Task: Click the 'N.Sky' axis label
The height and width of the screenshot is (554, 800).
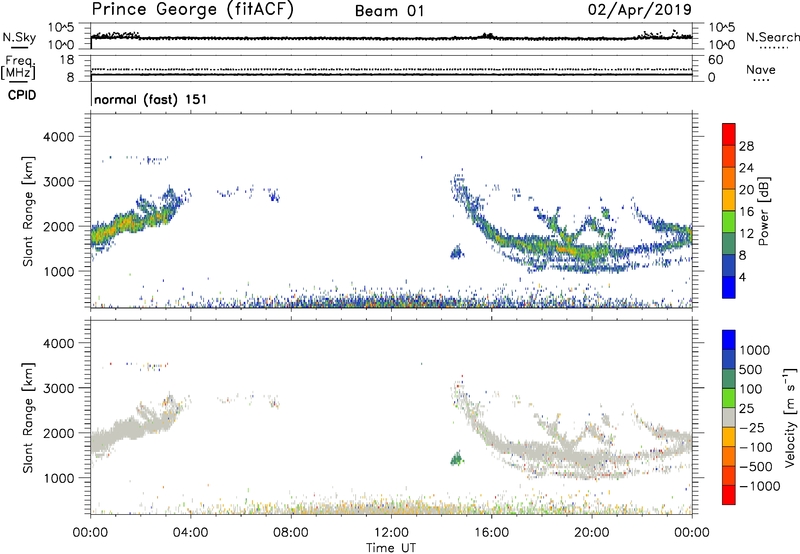Action: 19,37
